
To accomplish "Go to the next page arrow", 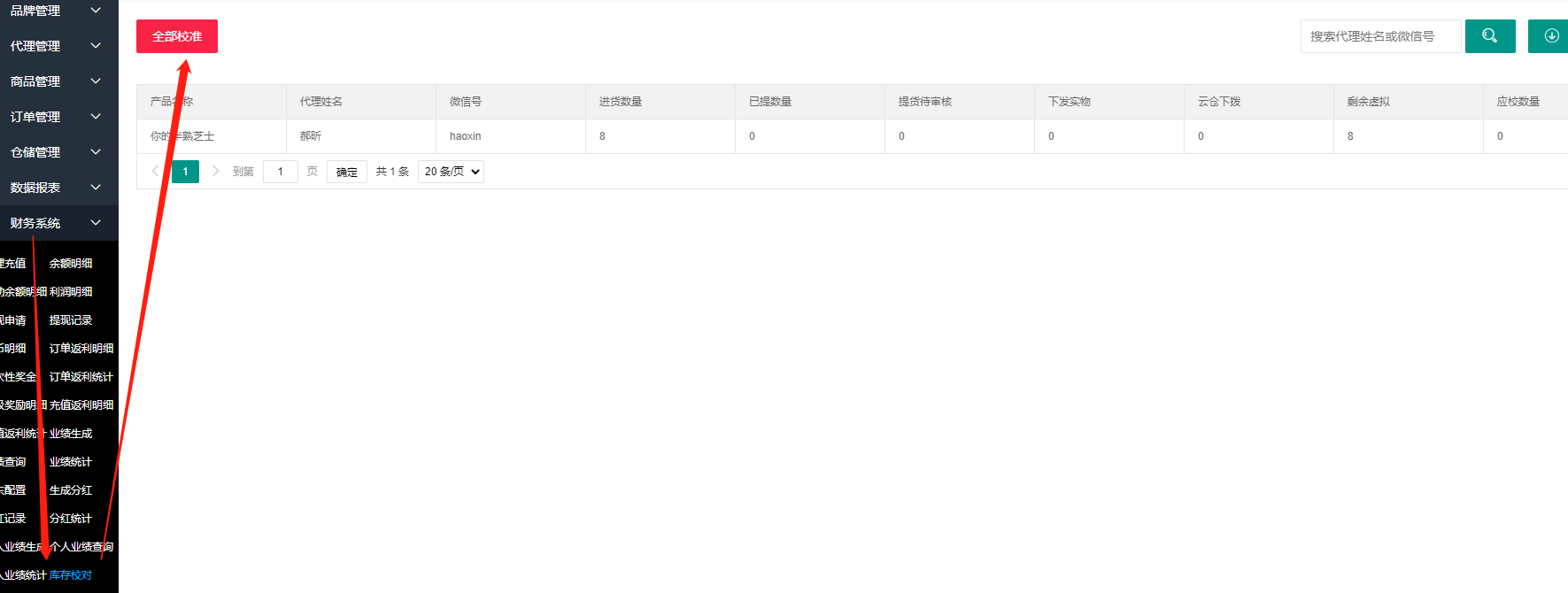I will click(x=215, y=171).
